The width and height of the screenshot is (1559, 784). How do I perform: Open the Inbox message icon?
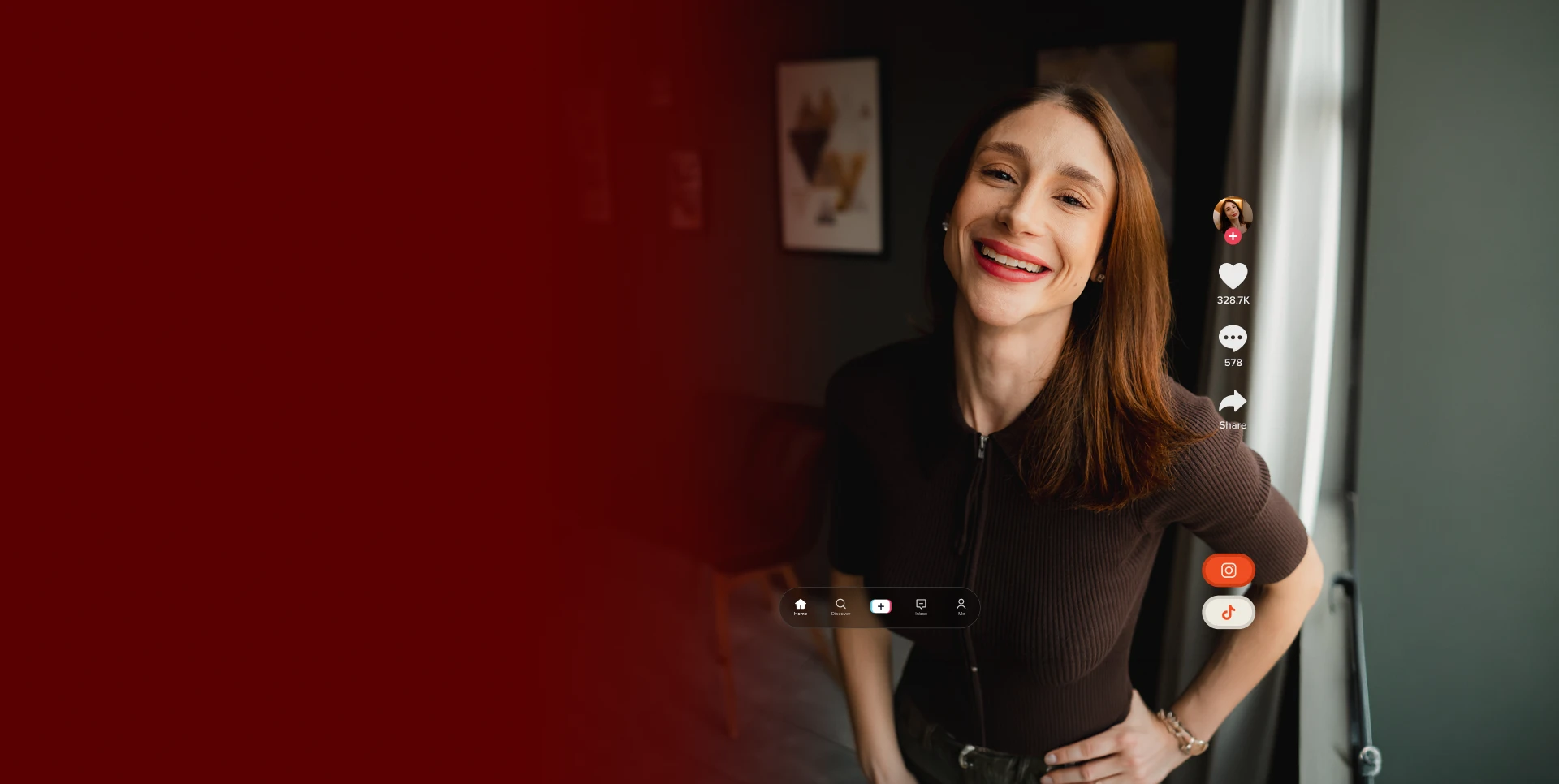click(921, 604)
